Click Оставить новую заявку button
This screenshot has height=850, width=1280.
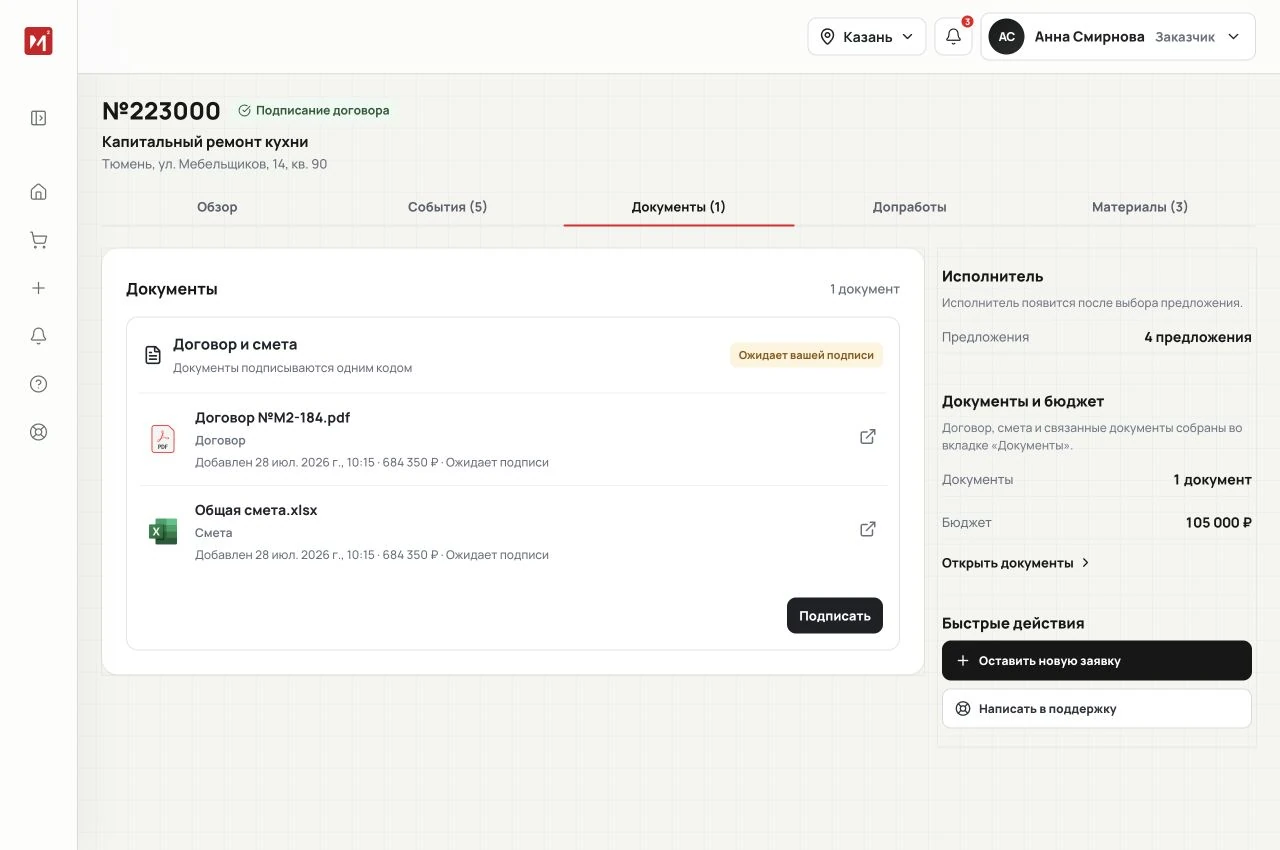tap(1097, 661)
